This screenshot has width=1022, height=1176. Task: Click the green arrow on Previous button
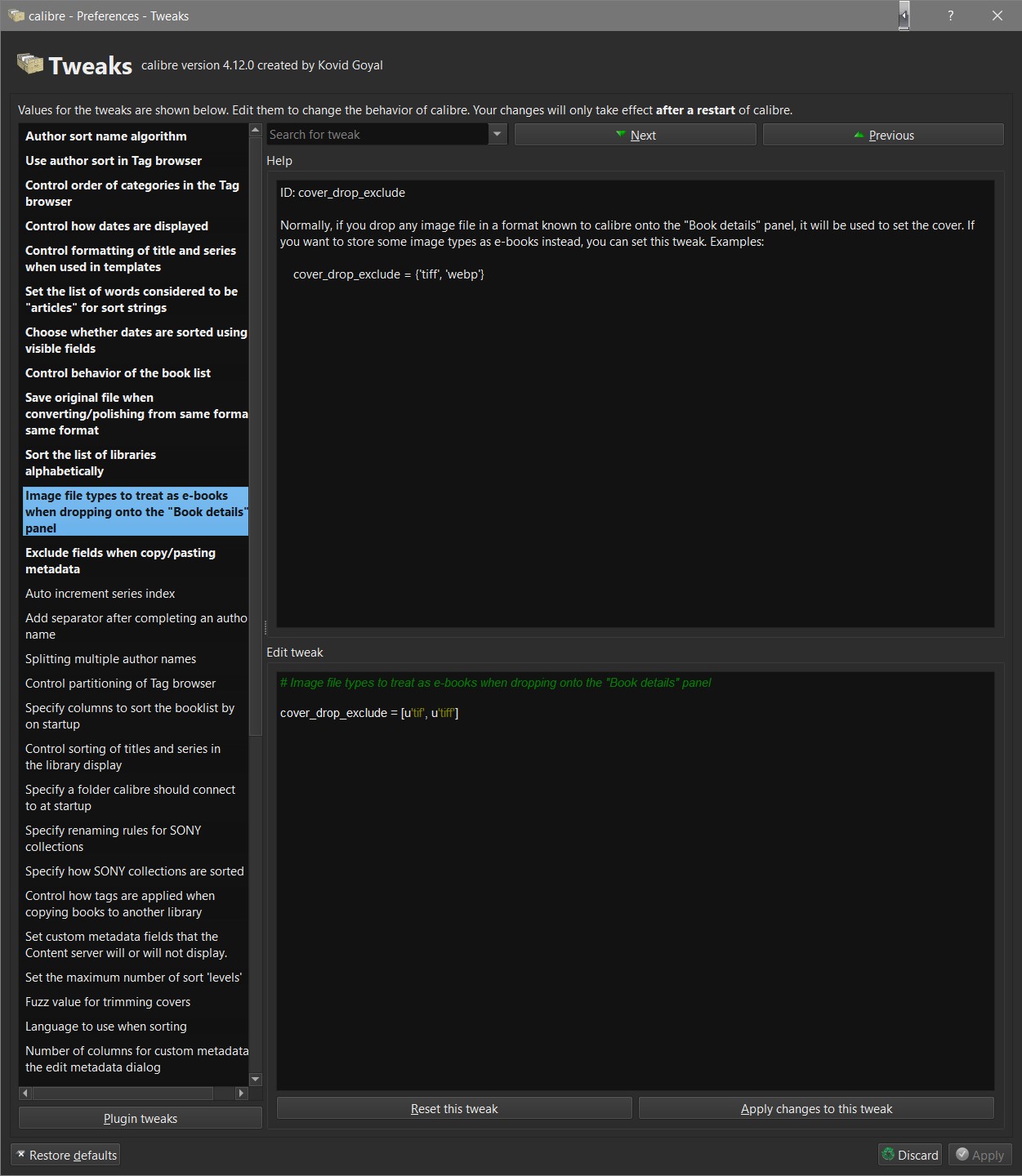[859, 135]
